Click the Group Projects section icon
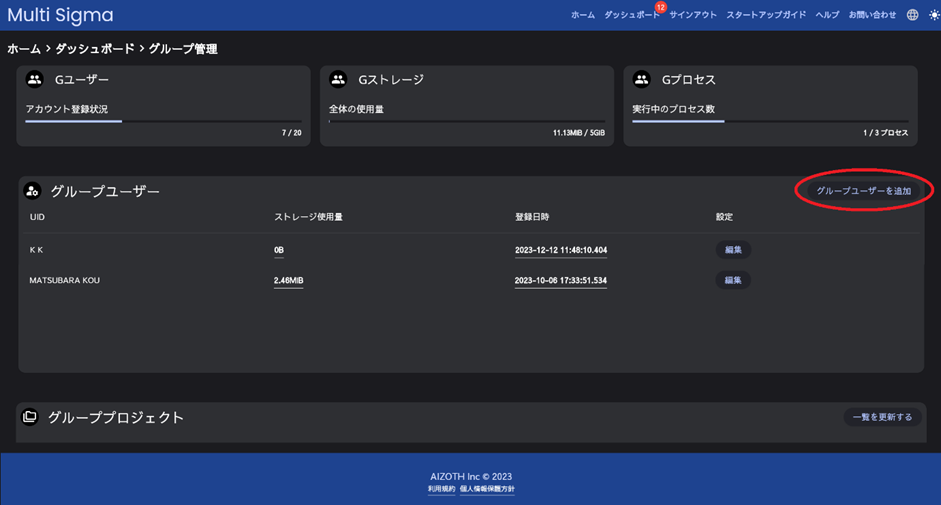Screen dimensions: 941x505 click(30, 417)
